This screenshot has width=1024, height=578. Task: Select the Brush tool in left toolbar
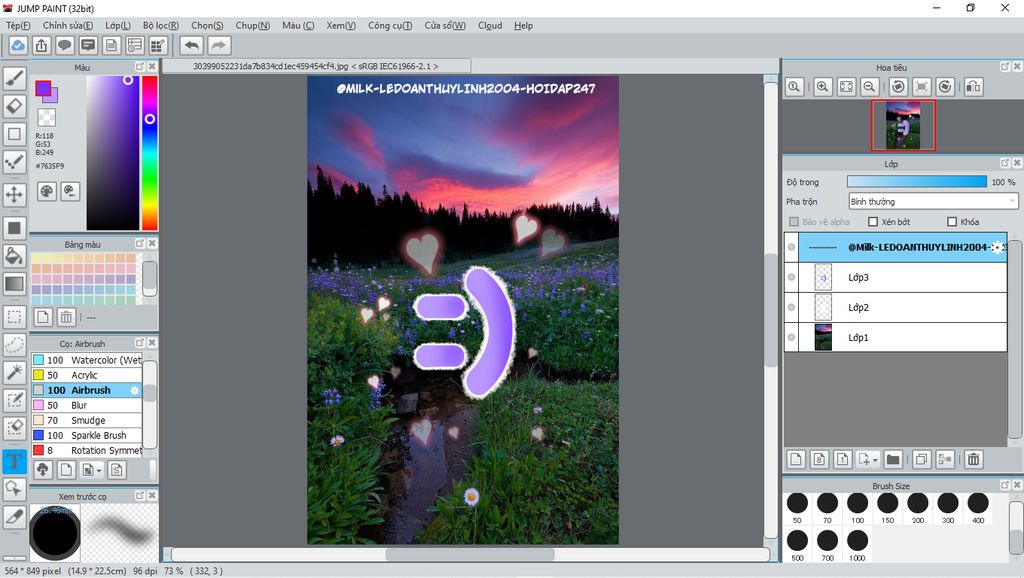(x=14, y=78)
